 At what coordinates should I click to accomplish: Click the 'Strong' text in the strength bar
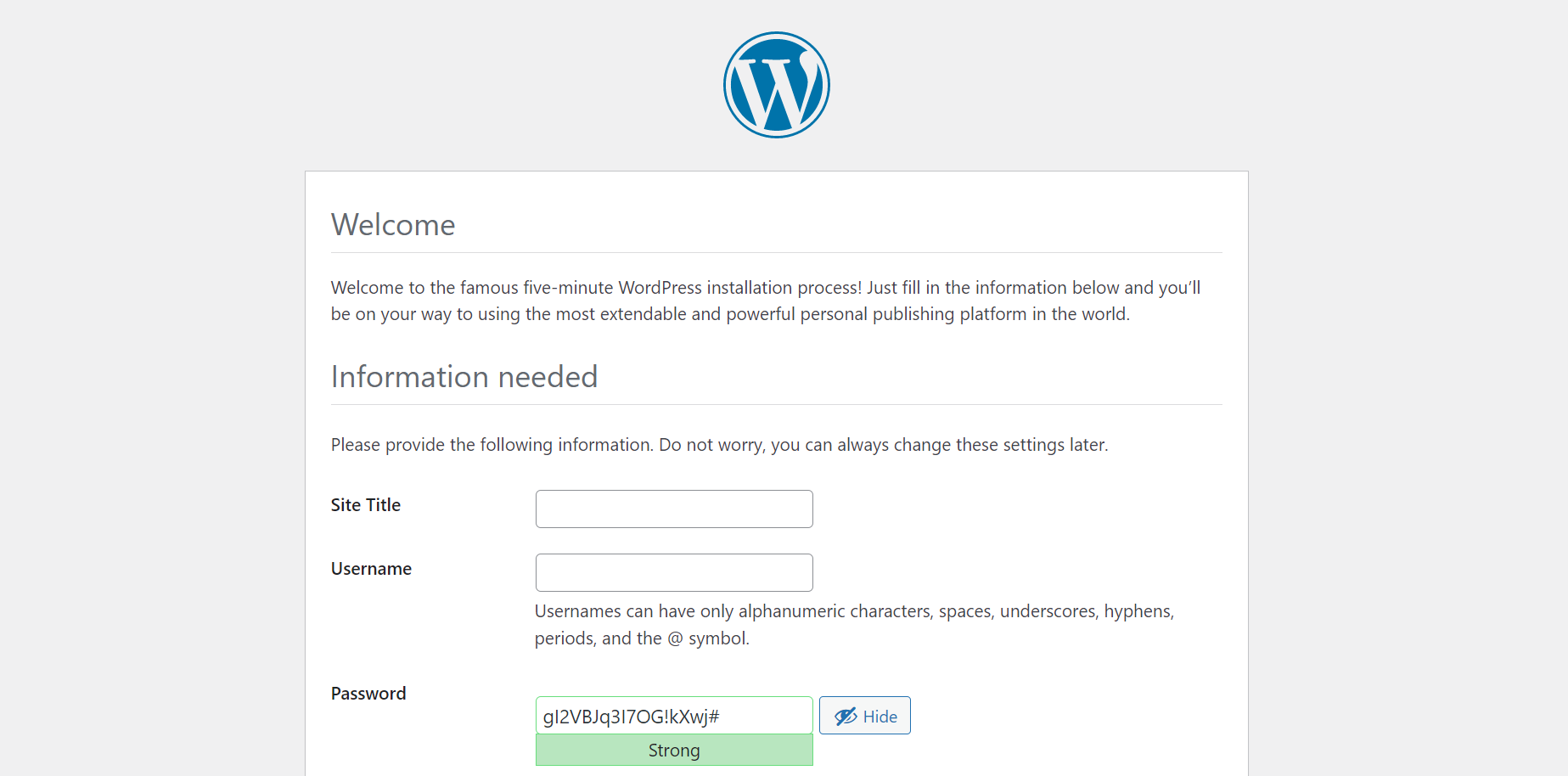coord(674,751)
